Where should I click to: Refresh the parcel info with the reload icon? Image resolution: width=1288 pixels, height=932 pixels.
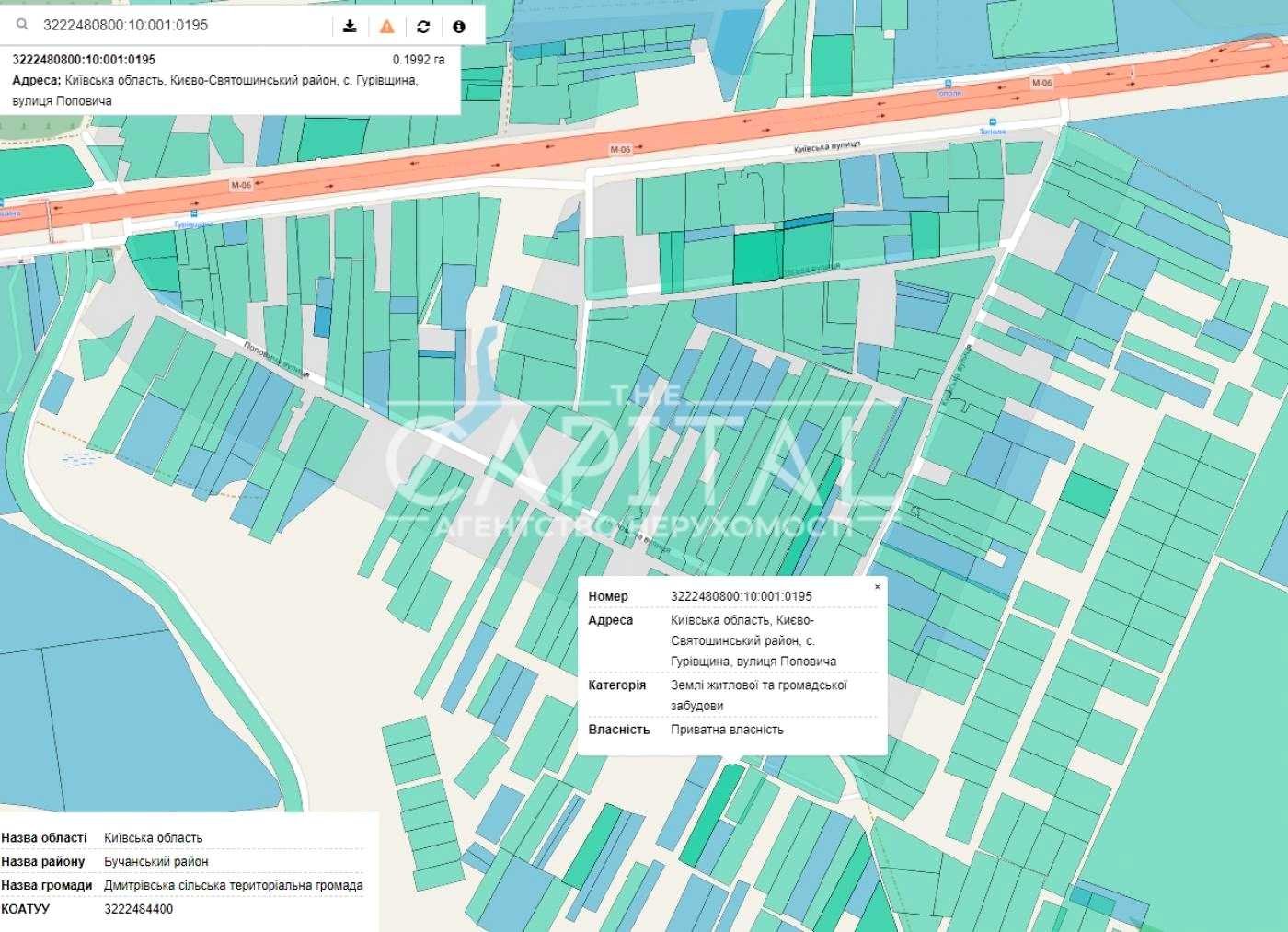423,26
